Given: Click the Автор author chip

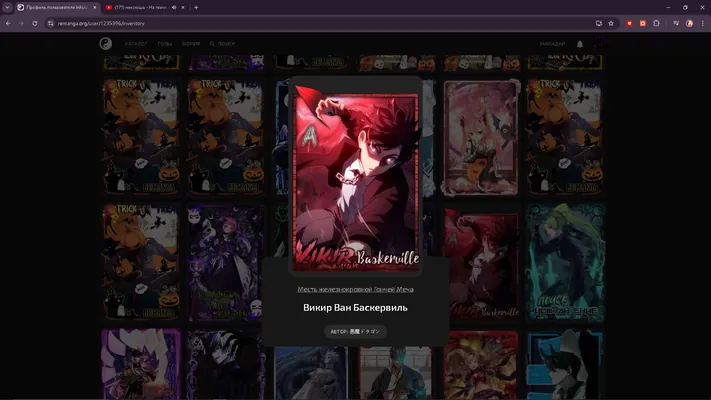Looking at the screenshot, I should (355, 332).
